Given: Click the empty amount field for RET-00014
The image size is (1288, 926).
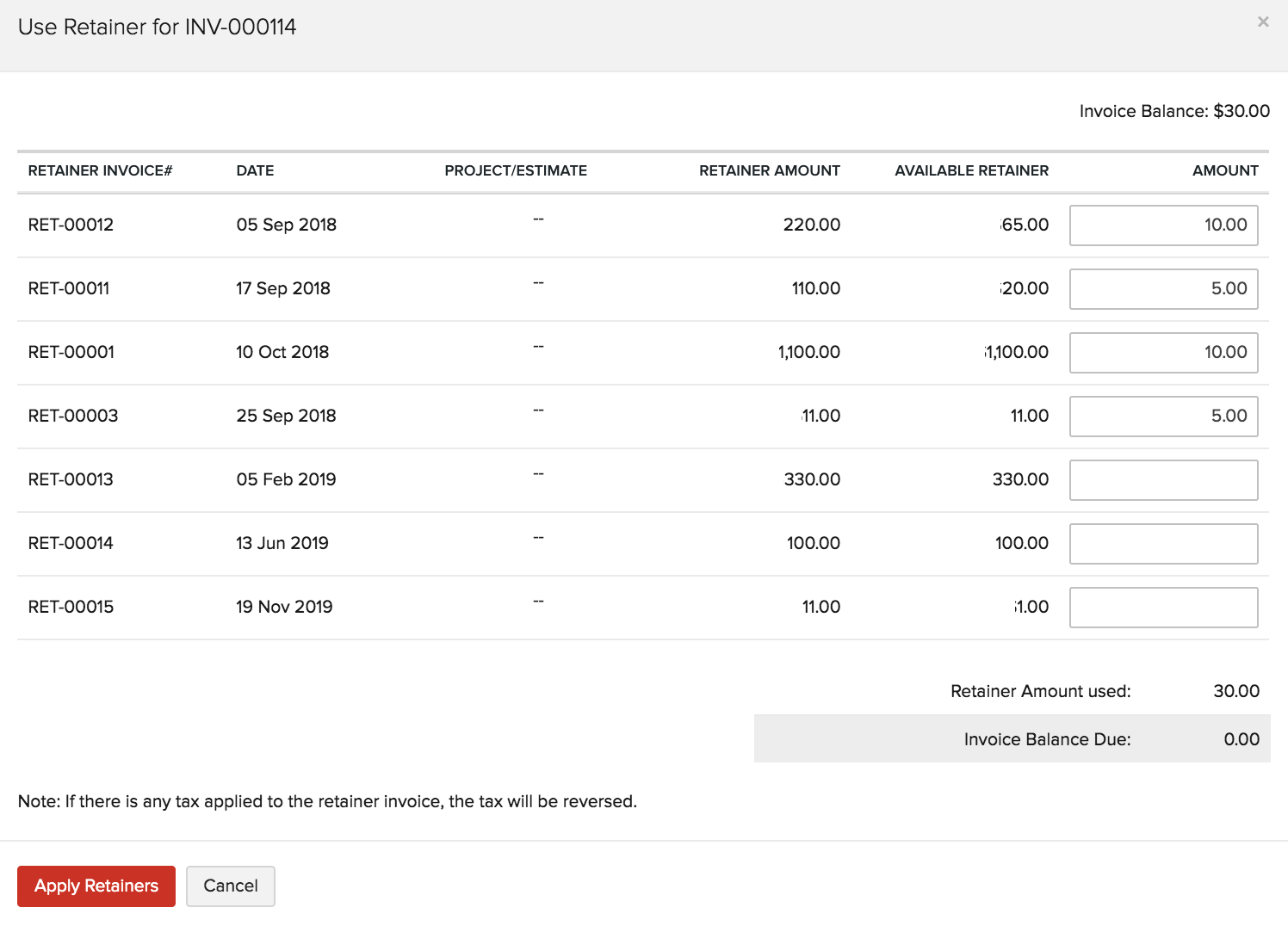Looking at the screenshot, I should 1163,543.
